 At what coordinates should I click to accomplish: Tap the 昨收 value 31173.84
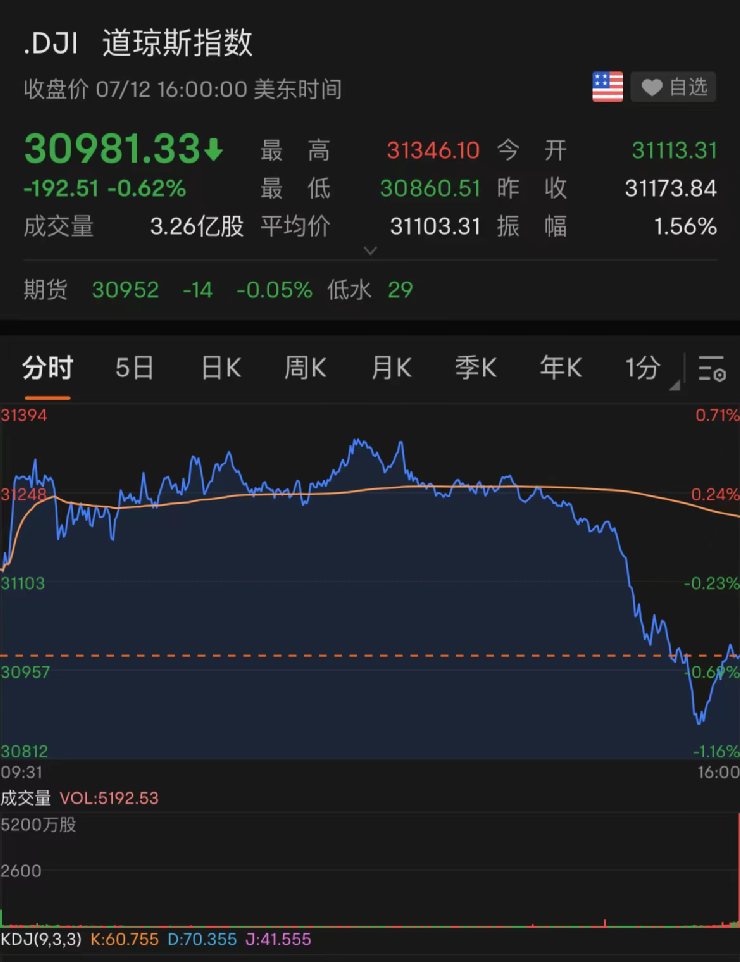pyautogui.click(x=671, y=188)
